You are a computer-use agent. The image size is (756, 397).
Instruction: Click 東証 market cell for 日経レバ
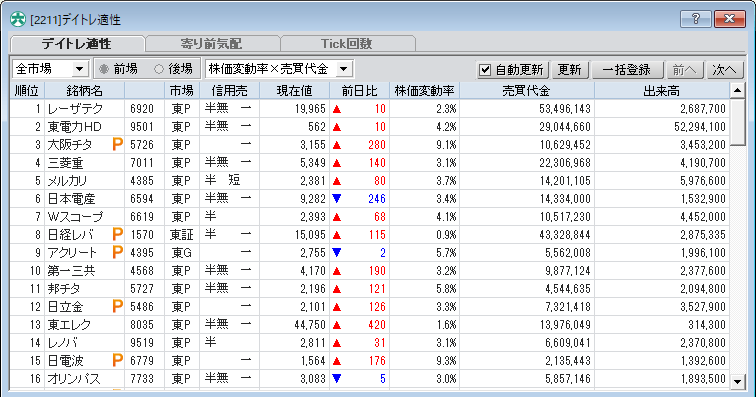tap(181, 235)
